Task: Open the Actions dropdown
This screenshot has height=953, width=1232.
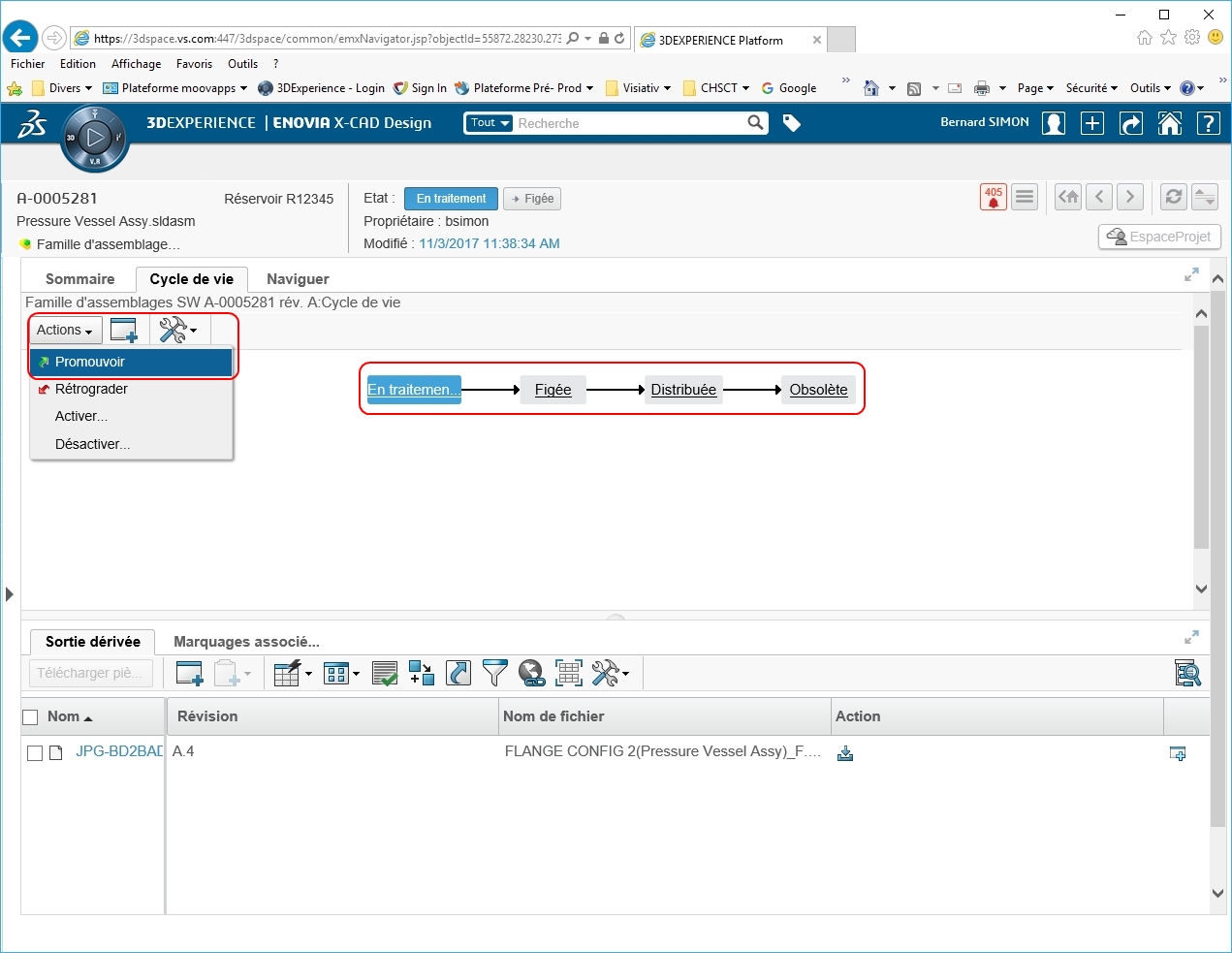Action: pos(65,331)
